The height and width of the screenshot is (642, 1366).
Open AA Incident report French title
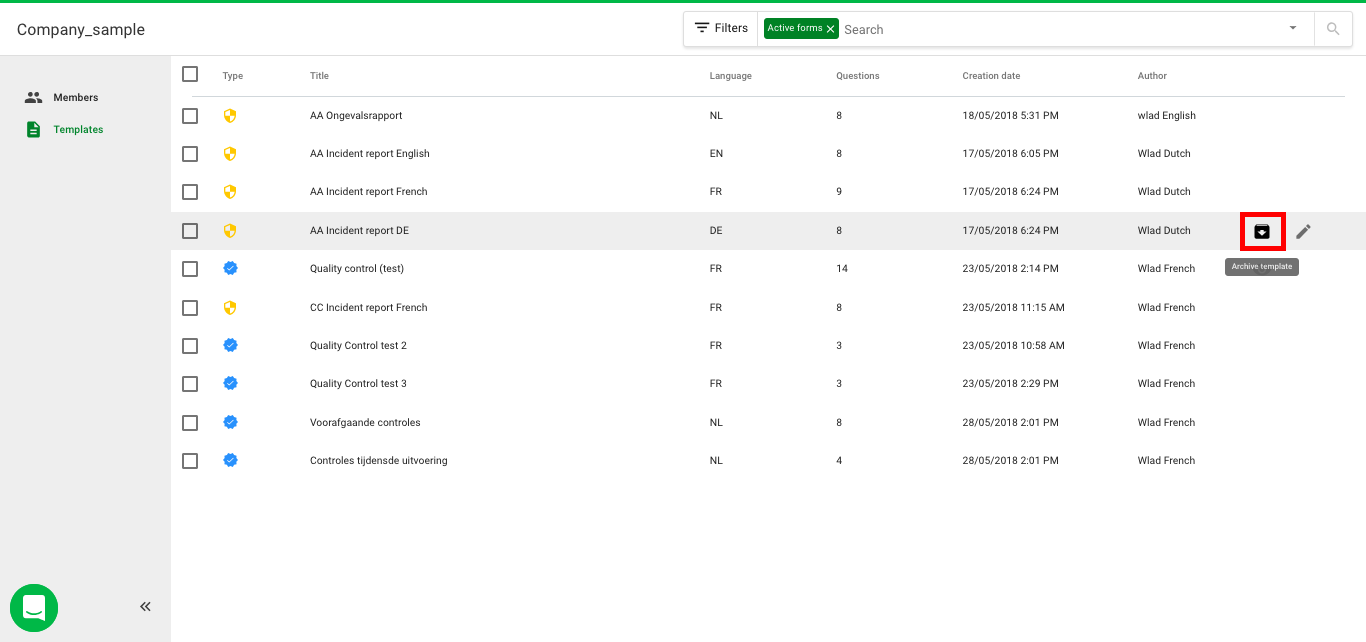pos(369,192)
